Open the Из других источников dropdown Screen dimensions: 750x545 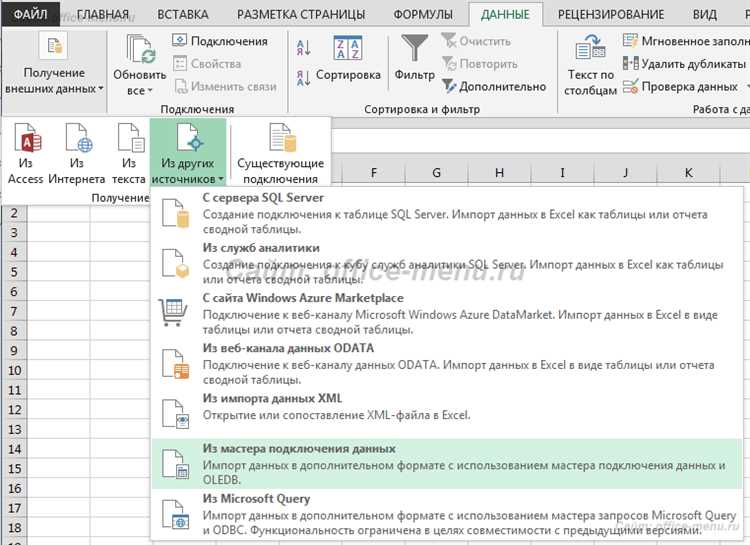[x=188, y=154]
